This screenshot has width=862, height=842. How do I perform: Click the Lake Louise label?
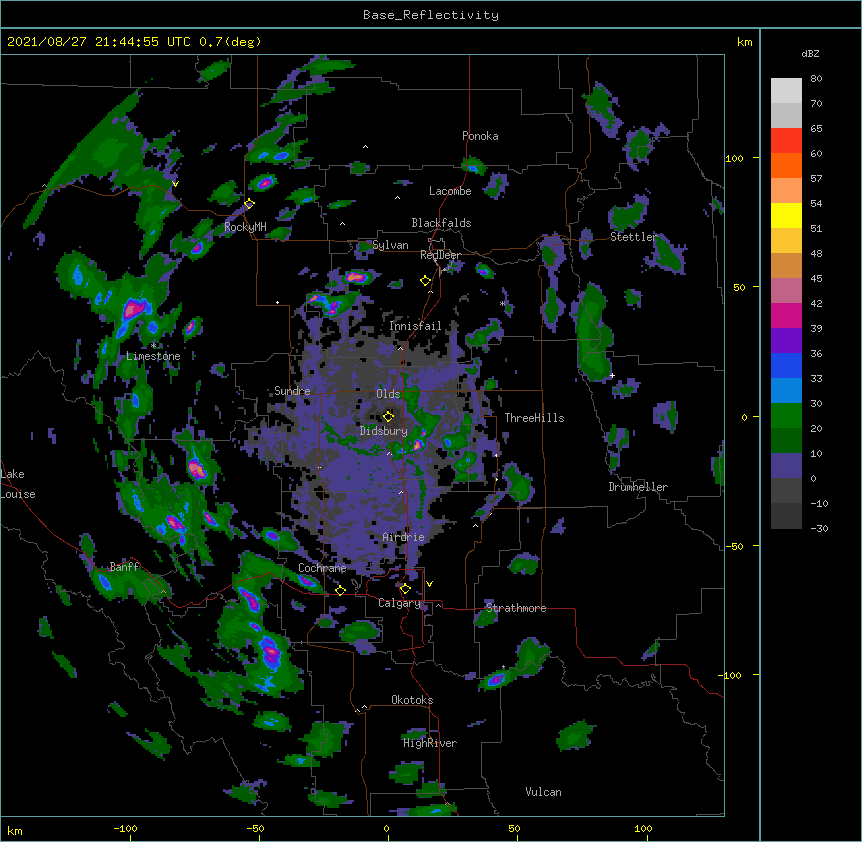click(18, 484)
